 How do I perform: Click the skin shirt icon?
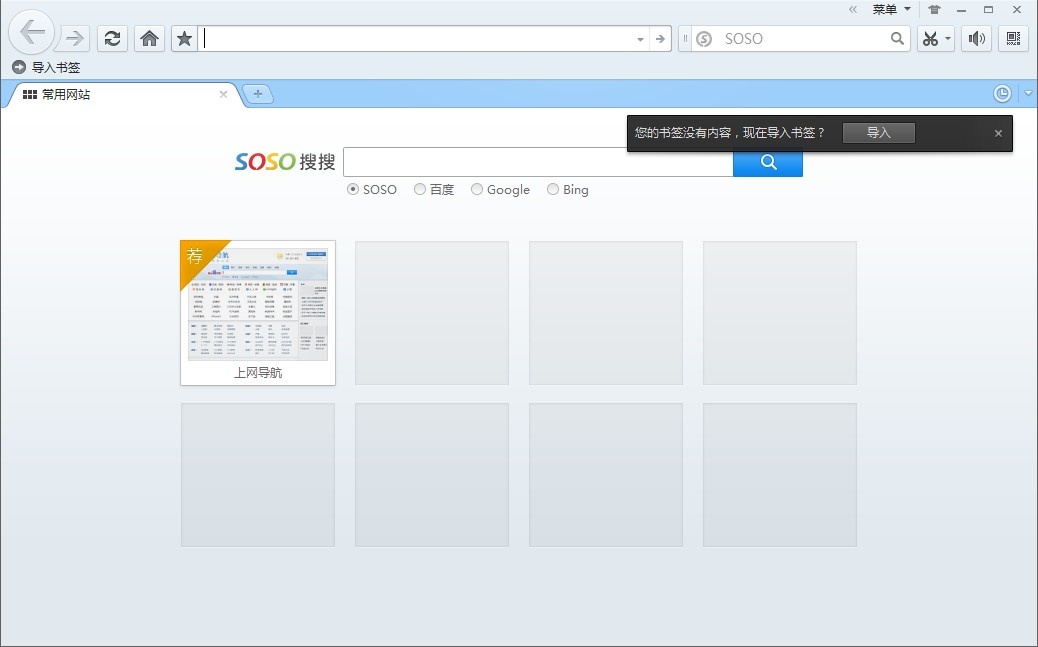tap(934, 9)
